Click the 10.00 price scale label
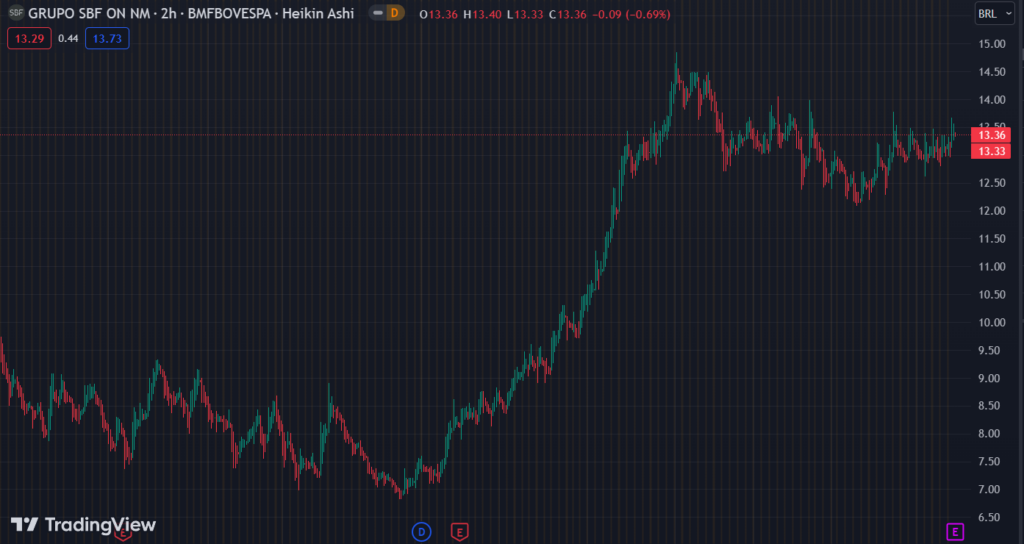Image resolution: width=1024 pixels, height=544 pixels. (991, 322)
